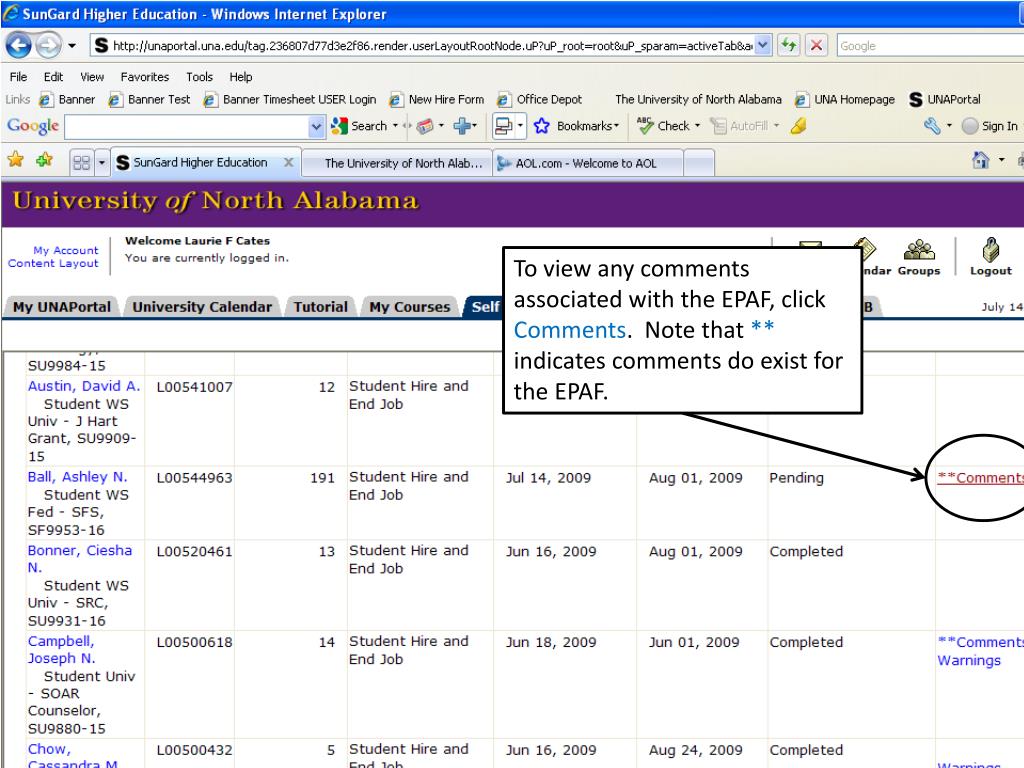This screenshot has height=768, width=1024.
Task: Open the Office Depot favorite link
Action: [539, 99]
